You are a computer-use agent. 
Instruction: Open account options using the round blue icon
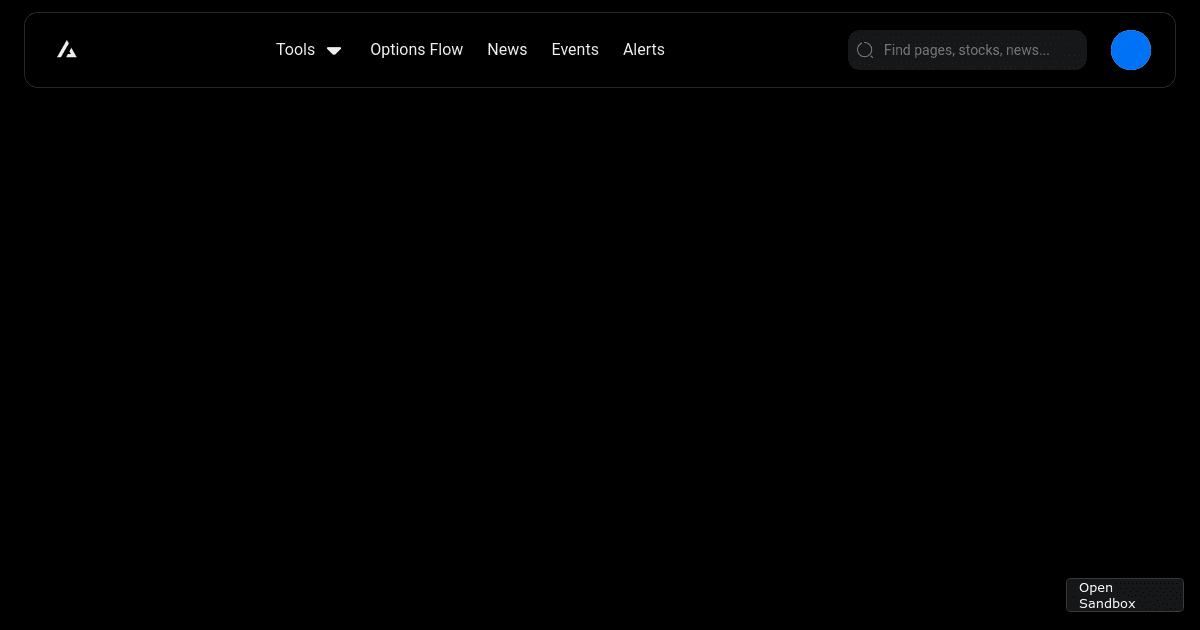(1131, 50)
